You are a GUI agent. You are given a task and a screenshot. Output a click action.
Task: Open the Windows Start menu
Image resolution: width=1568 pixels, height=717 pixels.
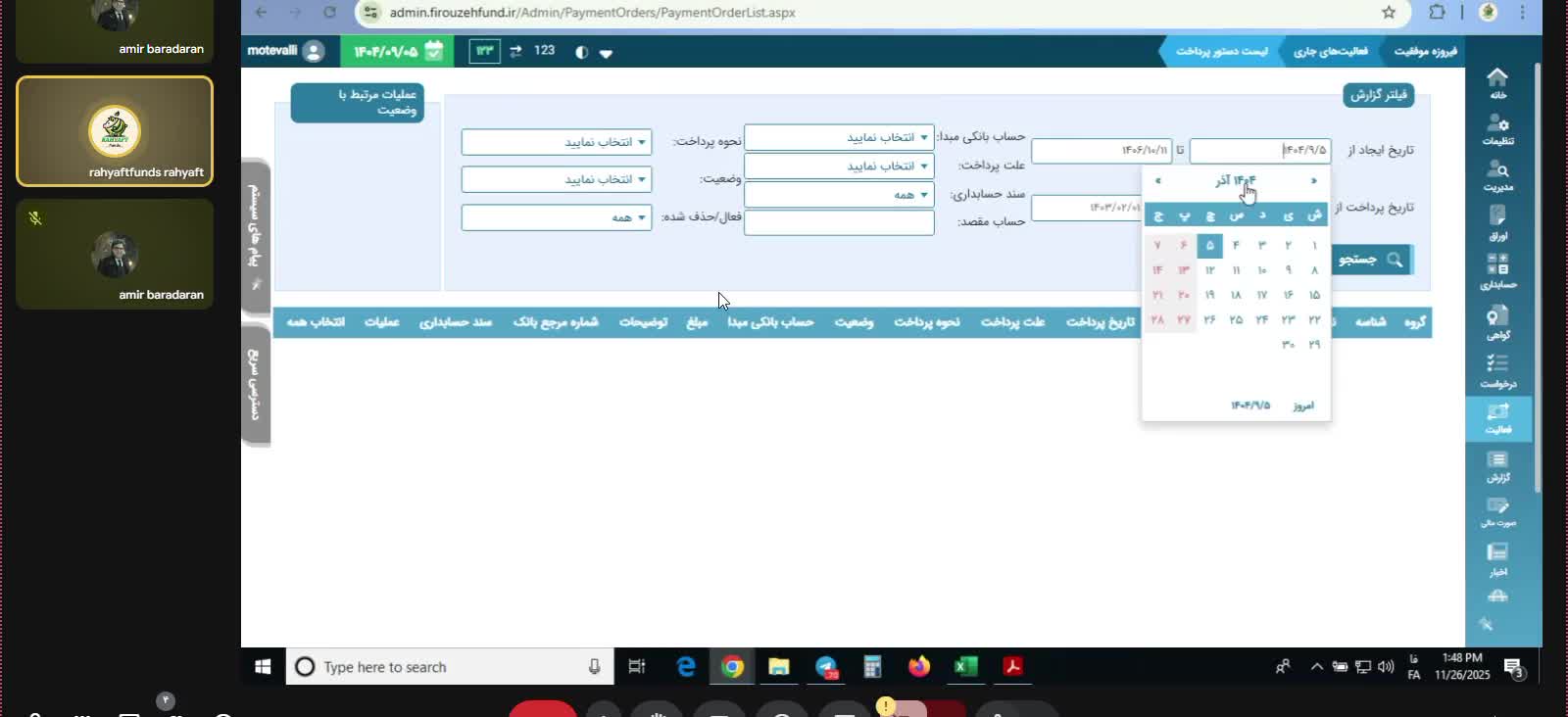click(x=263, y=667)
